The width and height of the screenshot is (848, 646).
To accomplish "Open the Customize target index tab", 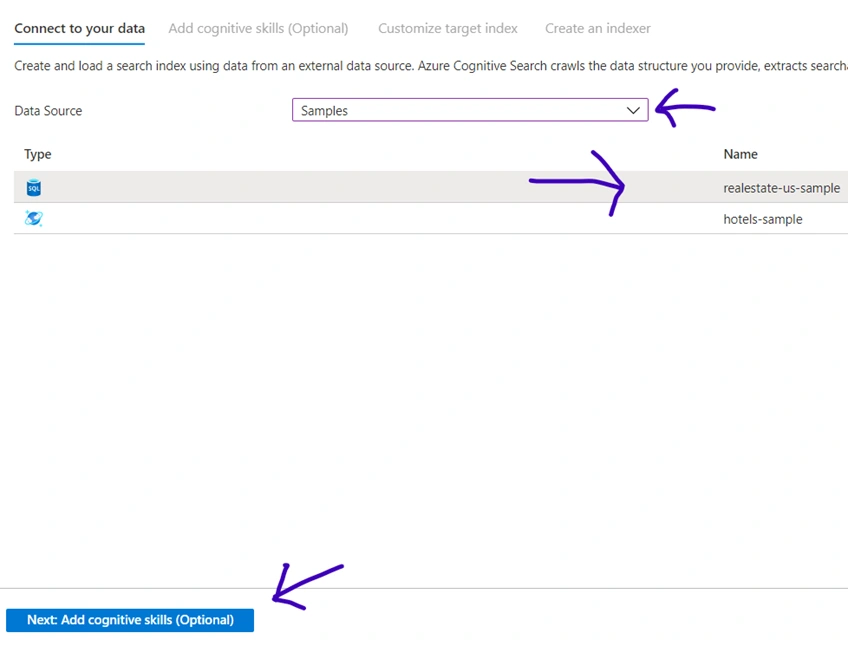I will (447, 28).
